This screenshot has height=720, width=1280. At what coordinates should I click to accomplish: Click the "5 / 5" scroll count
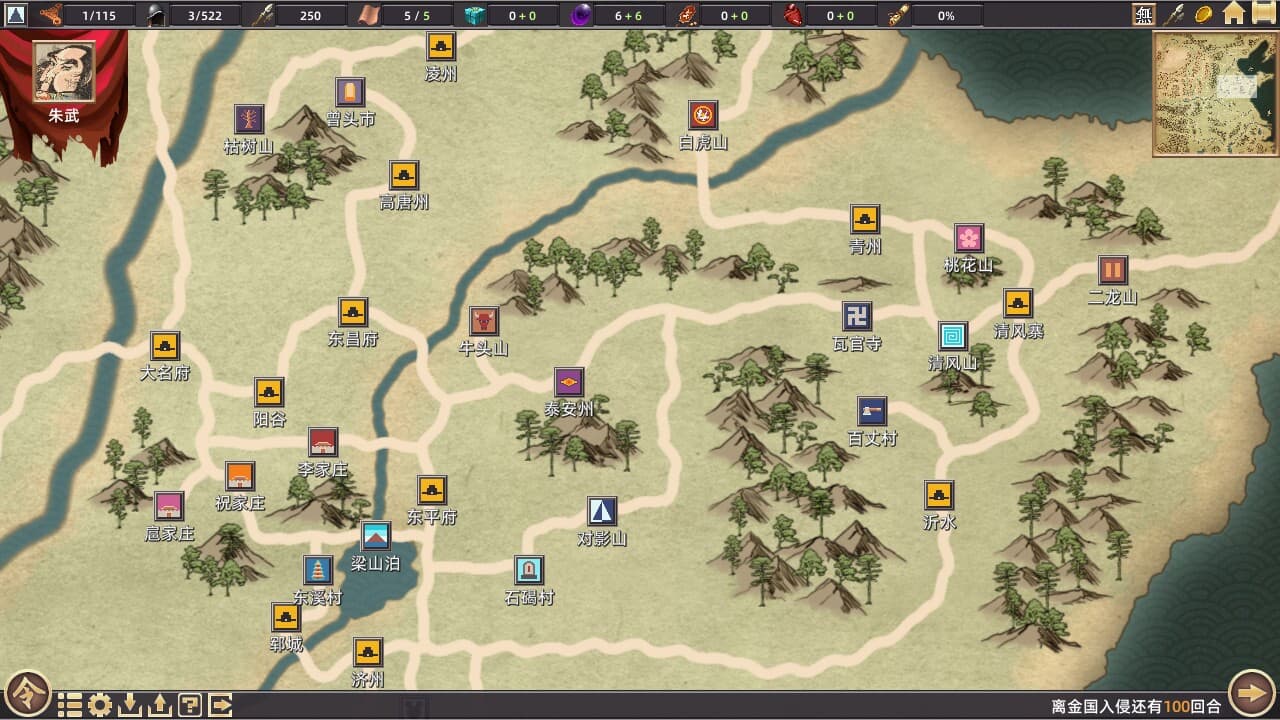click(416, 15)
